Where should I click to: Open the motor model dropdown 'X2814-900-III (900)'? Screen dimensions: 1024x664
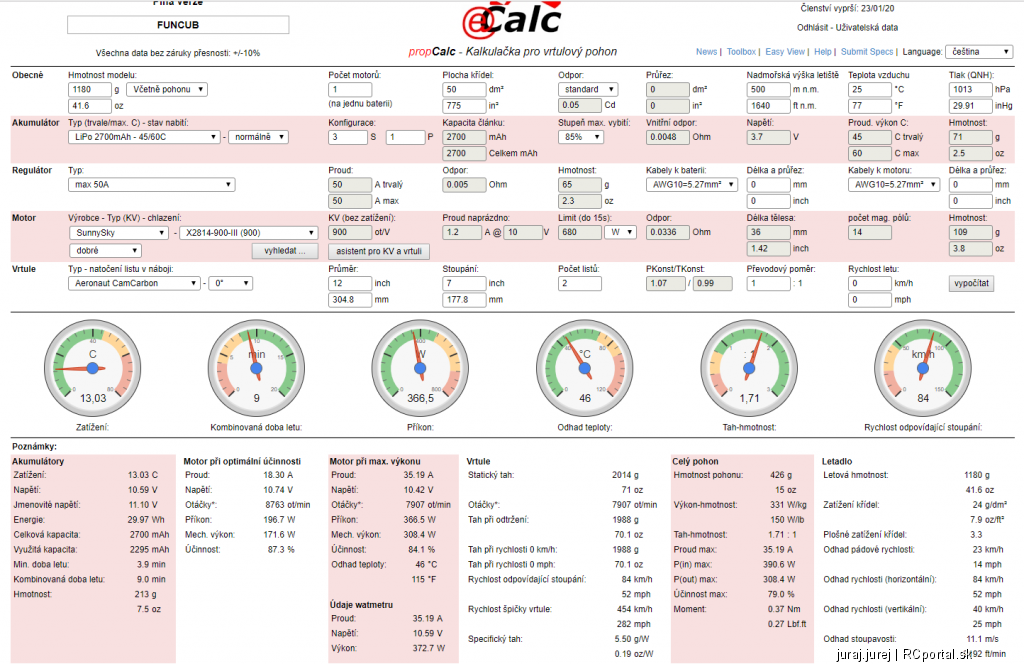[x=248, y=233]
